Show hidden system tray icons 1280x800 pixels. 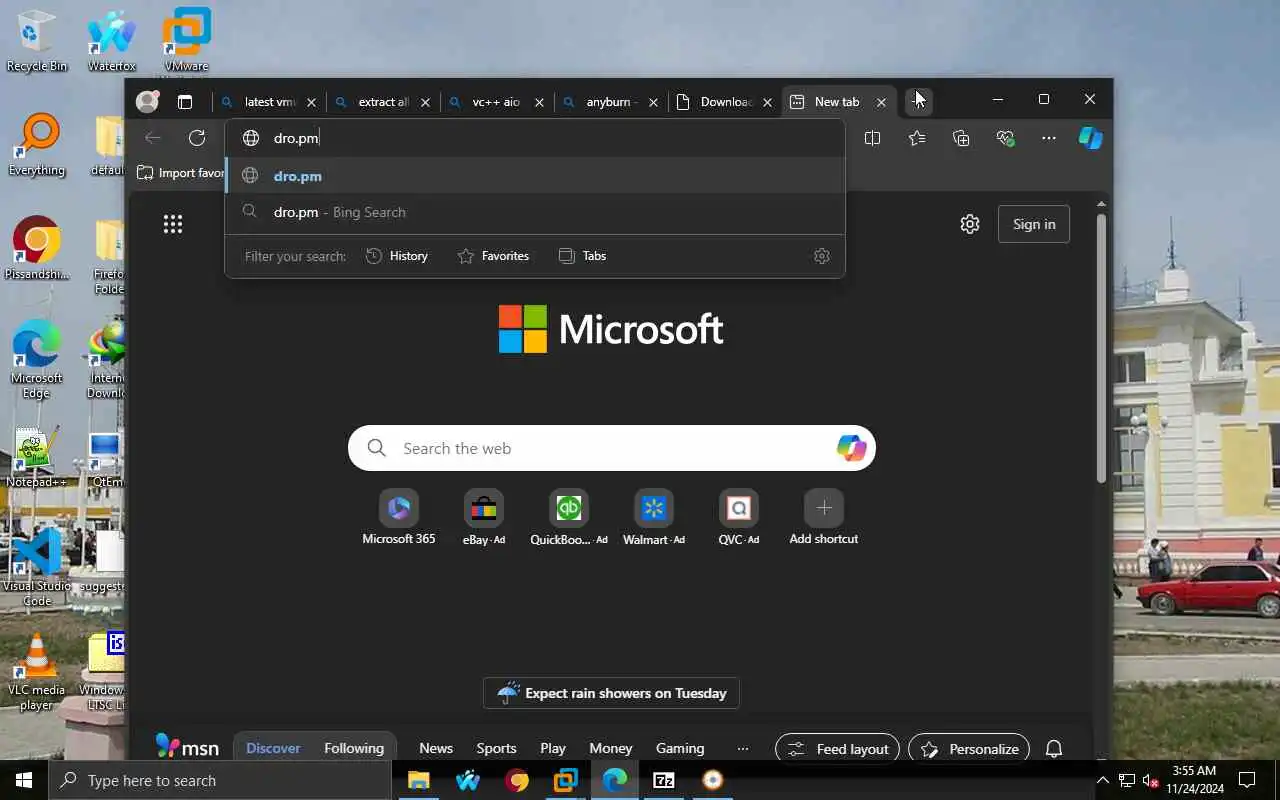[x=1103, y=780]
